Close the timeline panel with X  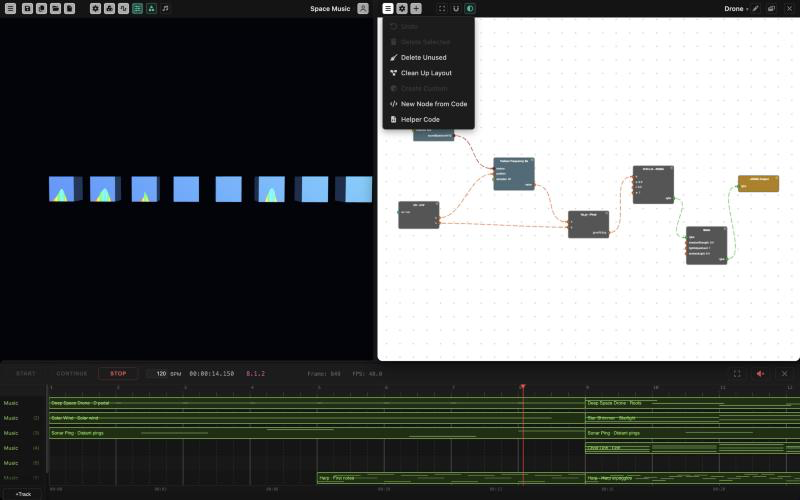point(785,373)
